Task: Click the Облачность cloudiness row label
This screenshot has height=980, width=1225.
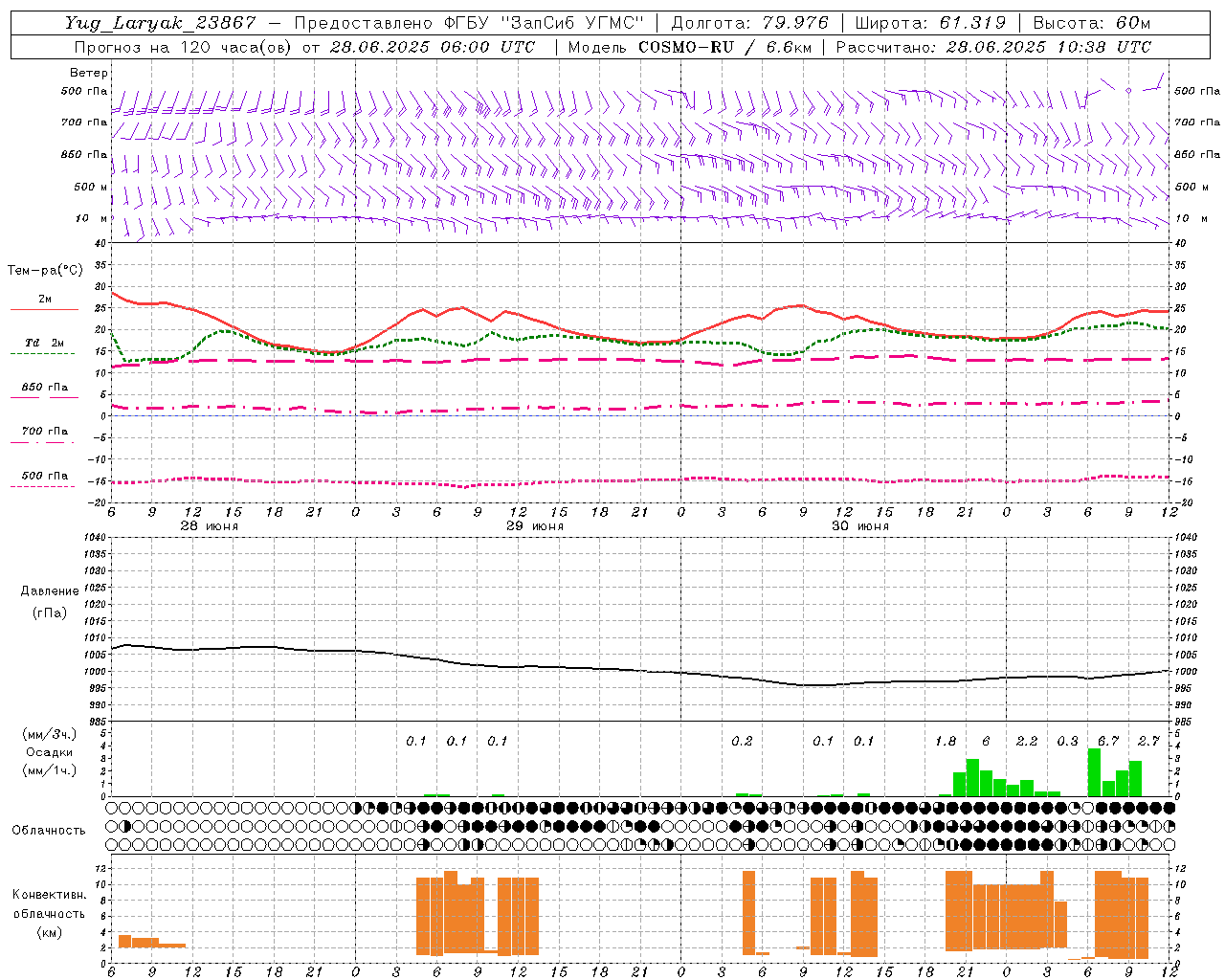Action: pos(49,831)
